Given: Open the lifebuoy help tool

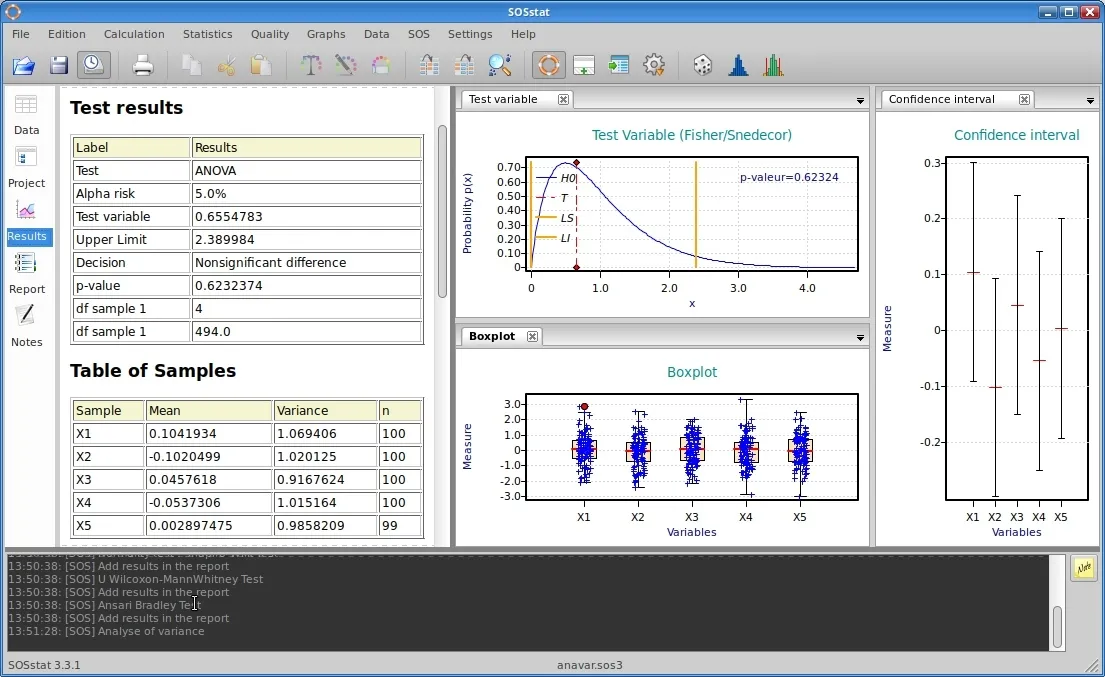Looking at the screenshot, I should point(548,65).
